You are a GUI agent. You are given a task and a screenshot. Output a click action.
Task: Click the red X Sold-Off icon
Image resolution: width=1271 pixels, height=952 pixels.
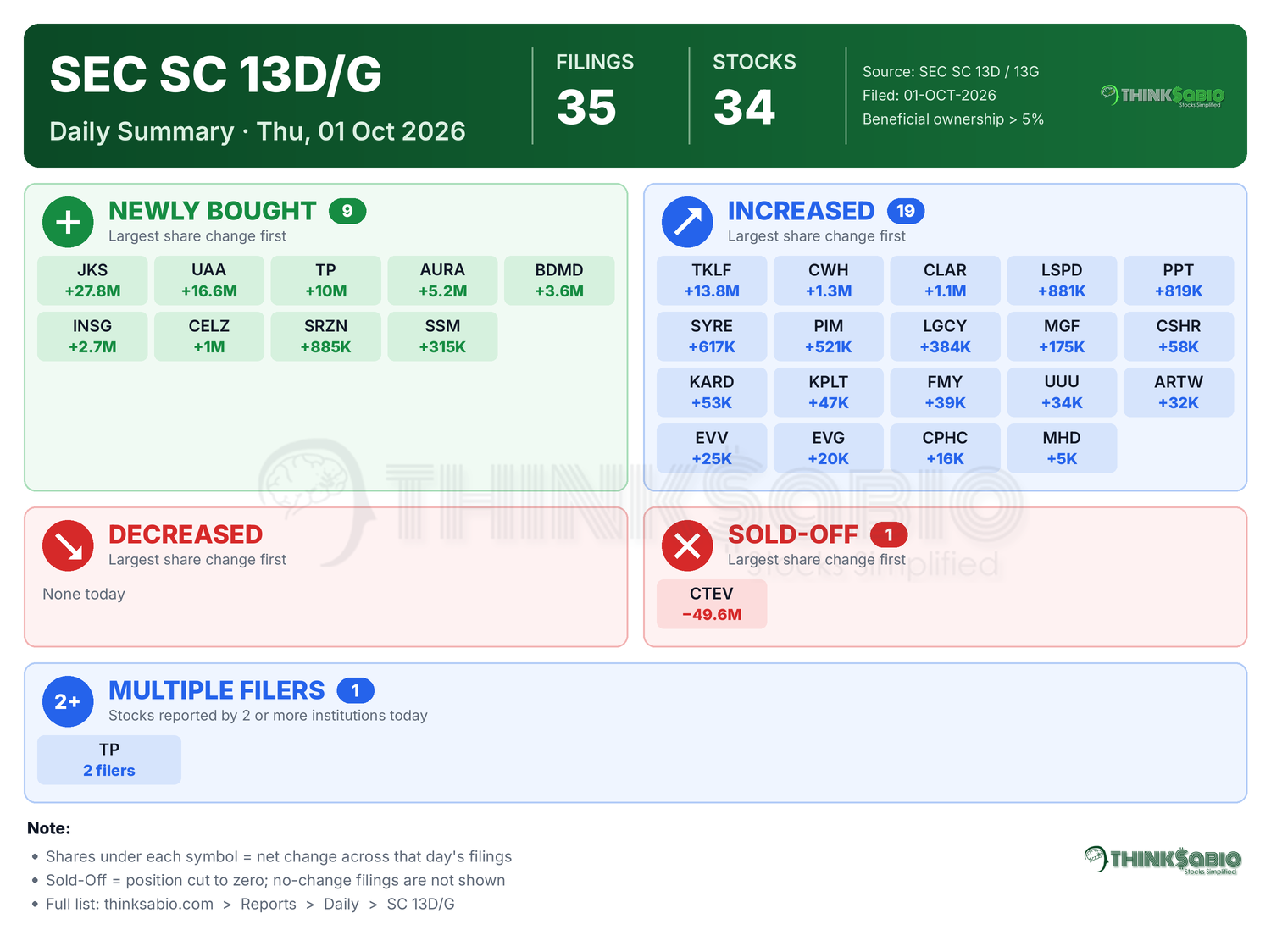[x=687, y=545]
